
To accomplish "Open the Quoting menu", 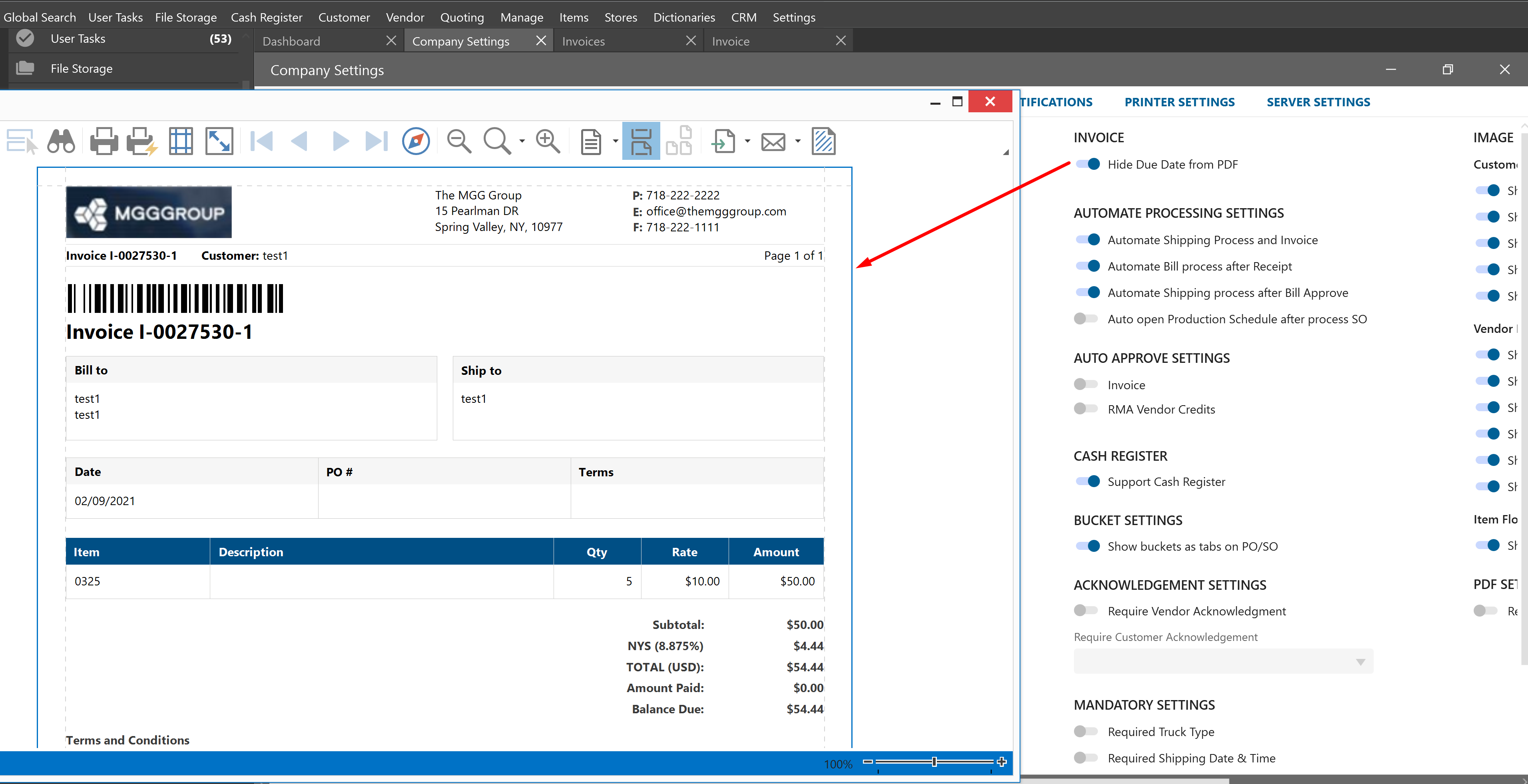I will pos(462,17).
